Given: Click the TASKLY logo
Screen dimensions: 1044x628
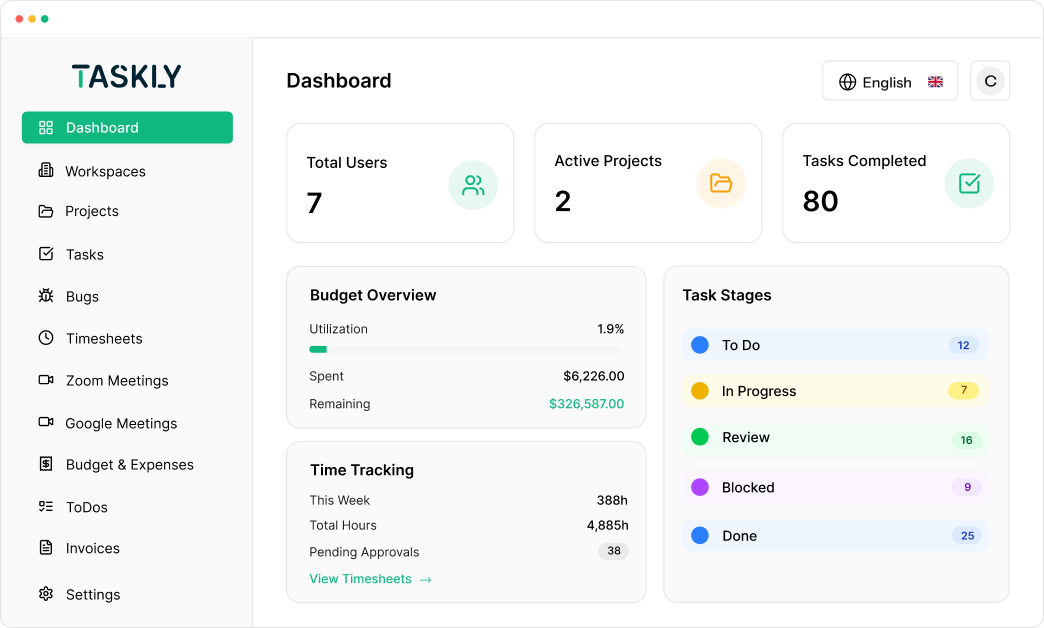Looking at the screenshot, I should 127,76.
